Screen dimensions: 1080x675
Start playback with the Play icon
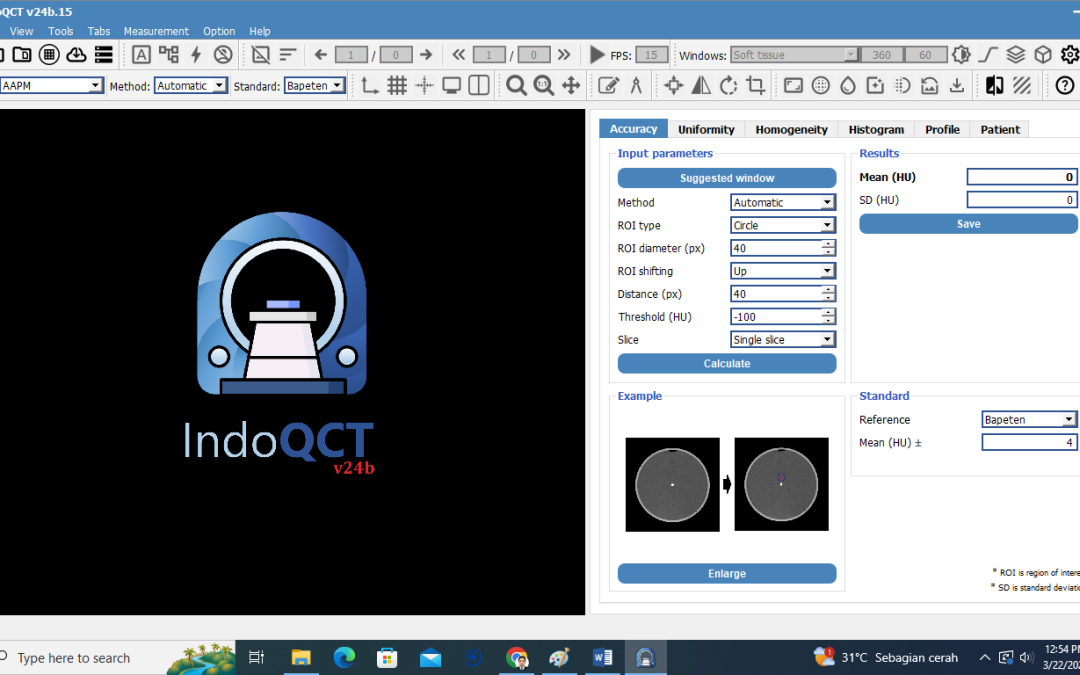pos(596,55)
